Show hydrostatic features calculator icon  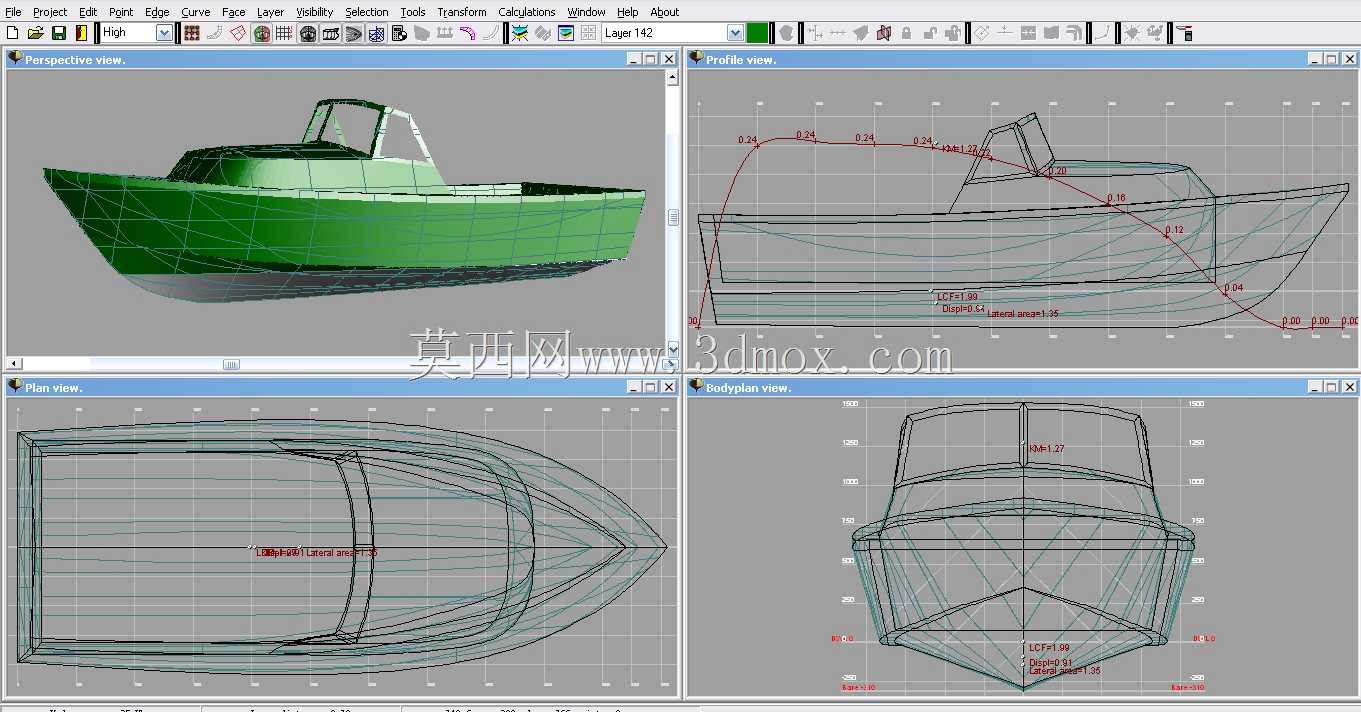pos(400,33)
